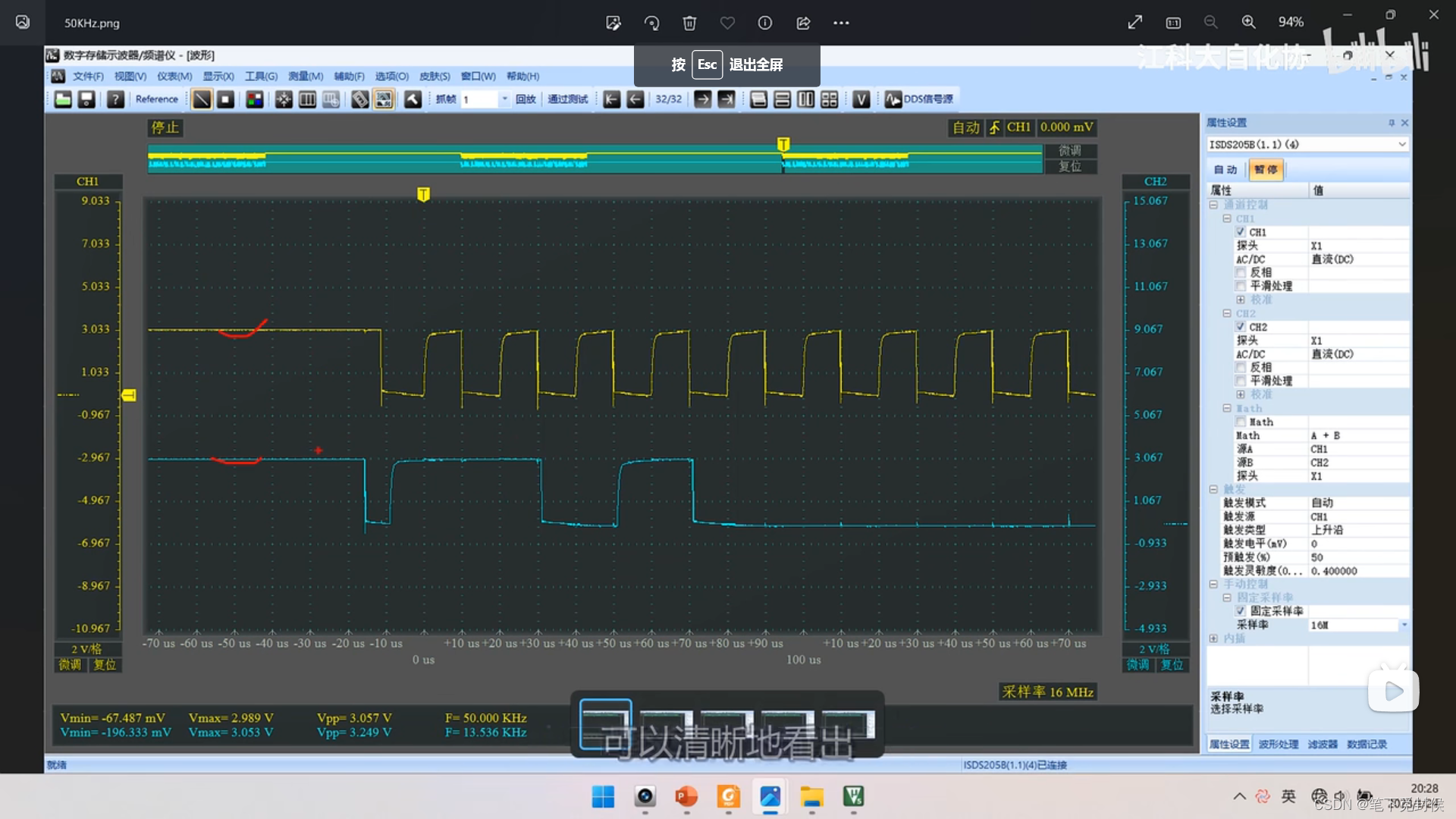Image resolution: width=1456 pixels, height=819 pixels.
Task: Open the 测量(M) menu
Action: (306, 77)
